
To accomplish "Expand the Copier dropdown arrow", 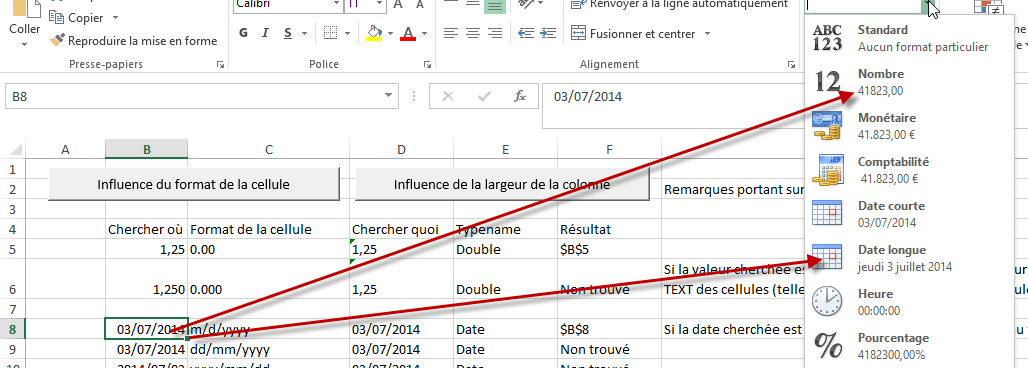I will (x=115, y=17).
